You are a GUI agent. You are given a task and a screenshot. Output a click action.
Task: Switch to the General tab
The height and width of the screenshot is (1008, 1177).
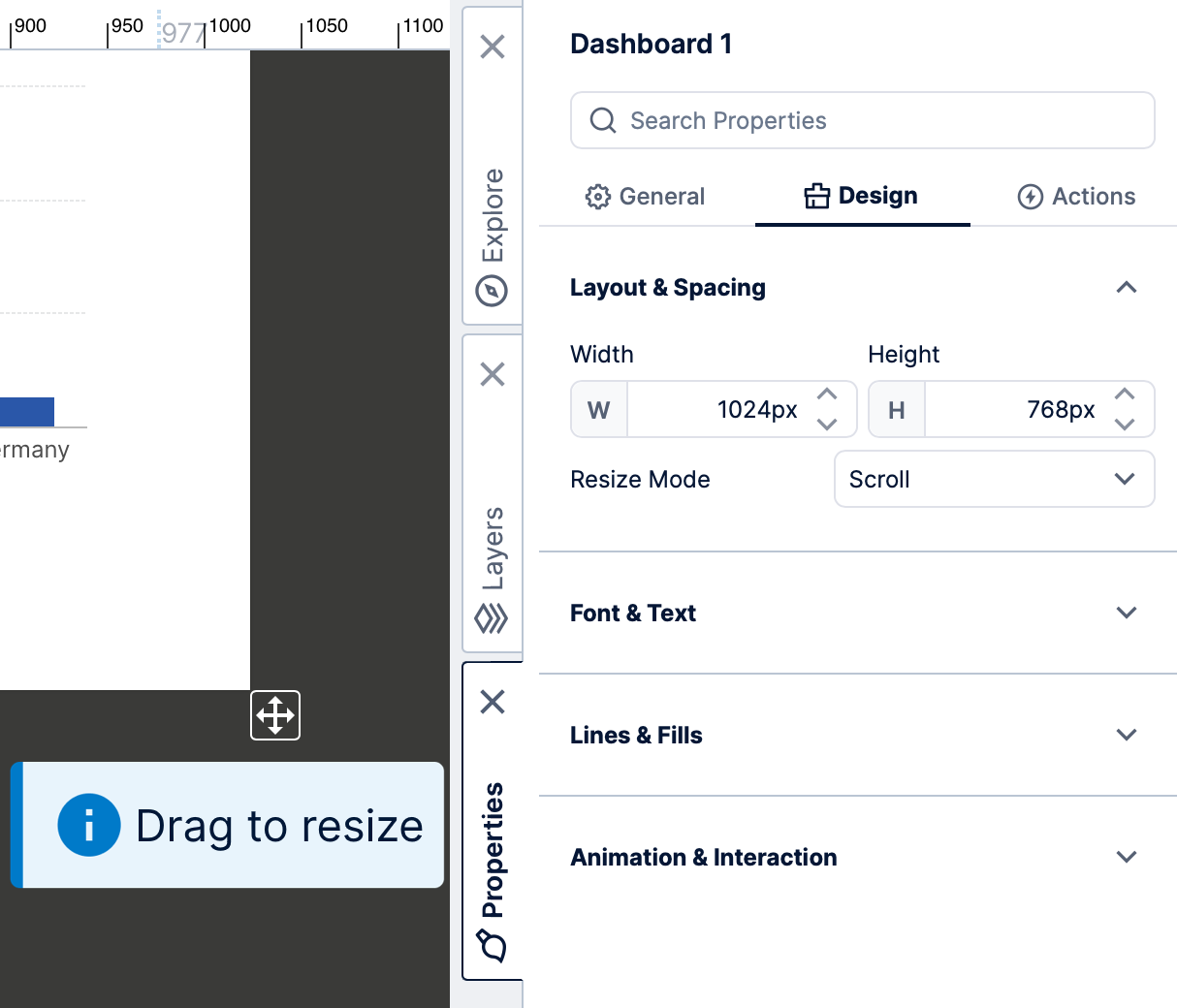click(646, 197)
